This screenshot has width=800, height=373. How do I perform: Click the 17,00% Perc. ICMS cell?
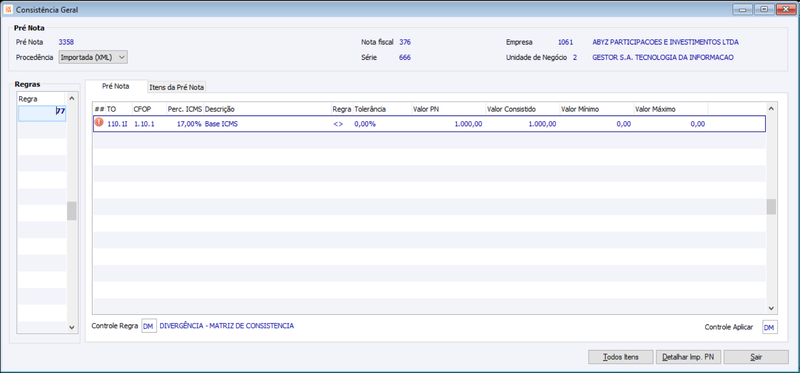(x=185, y=124)
